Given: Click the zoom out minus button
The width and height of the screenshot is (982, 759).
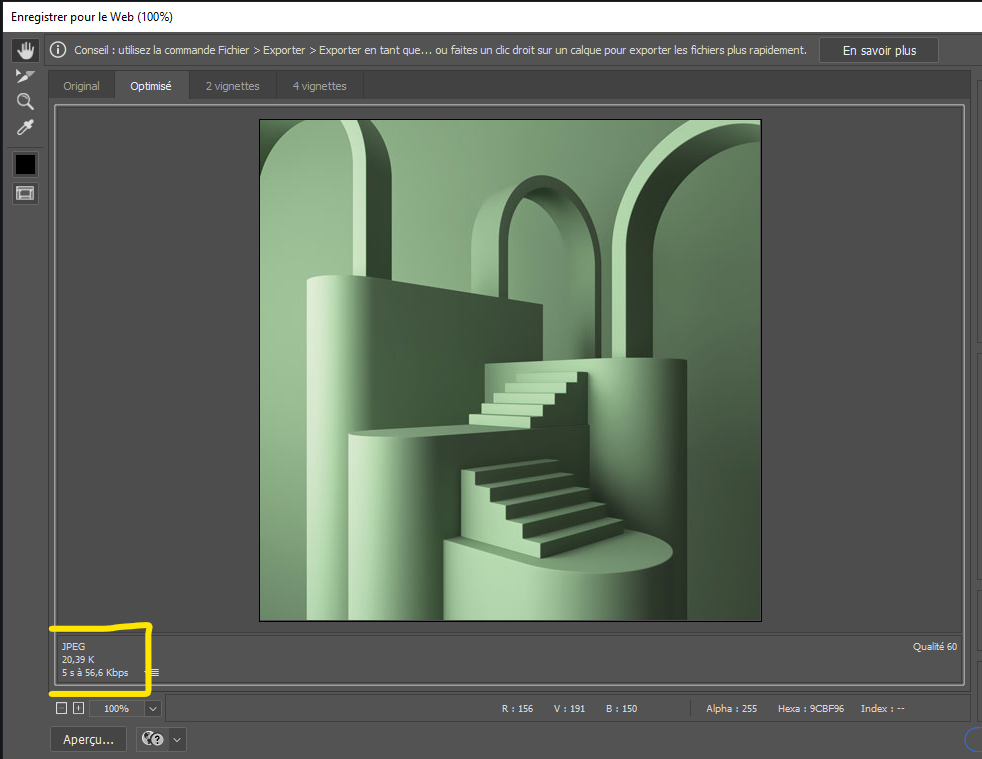Looking at the screenshot, I should pos(62,708).
